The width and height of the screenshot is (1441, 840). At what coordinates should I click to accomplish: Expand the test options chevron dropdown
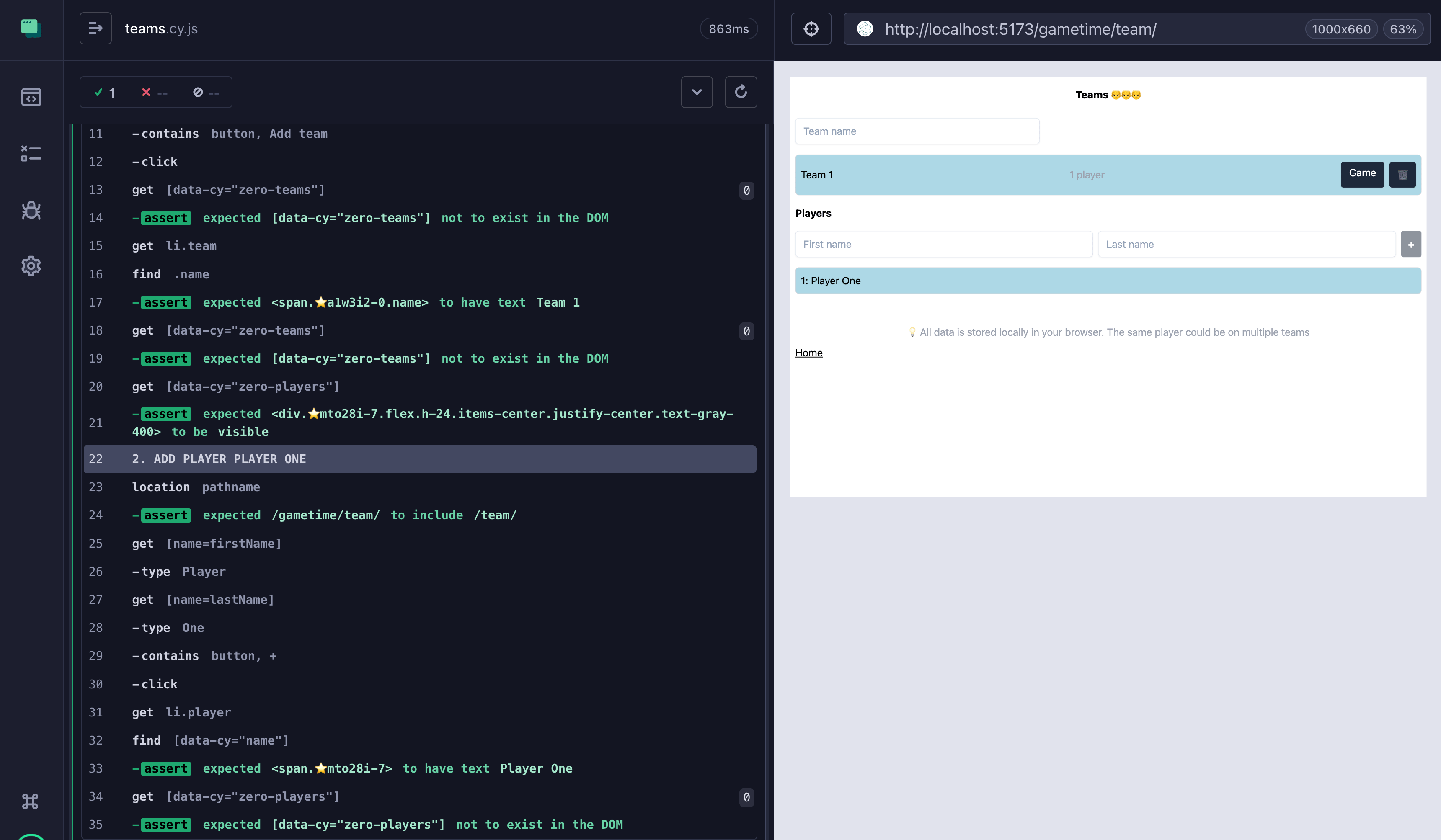tap(697, 92)
